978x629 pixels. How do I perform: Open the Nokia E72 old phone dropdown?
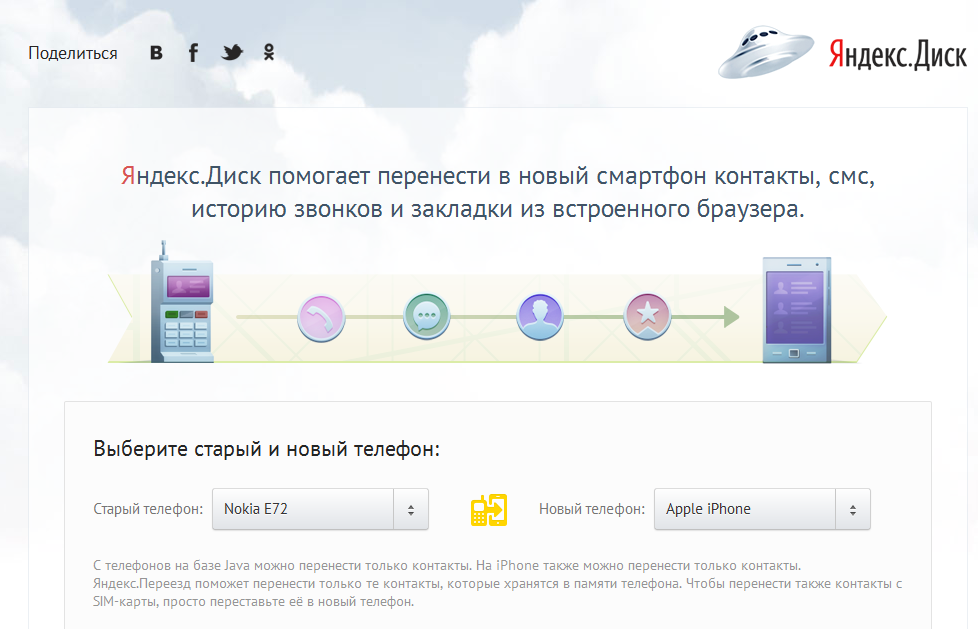(302, 509)
